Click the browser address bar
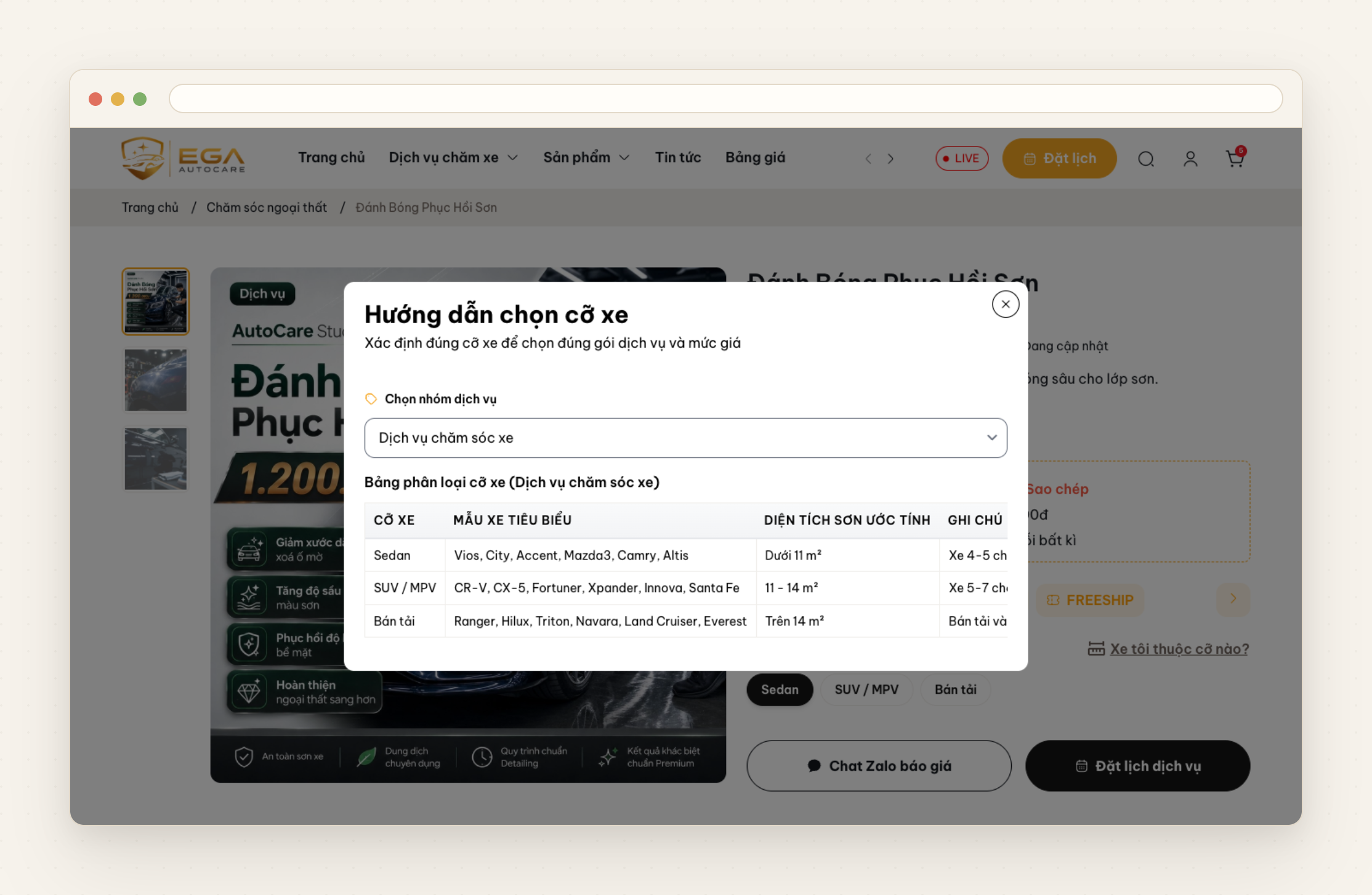The image size is (1372, 895). (x=725, y=98)
